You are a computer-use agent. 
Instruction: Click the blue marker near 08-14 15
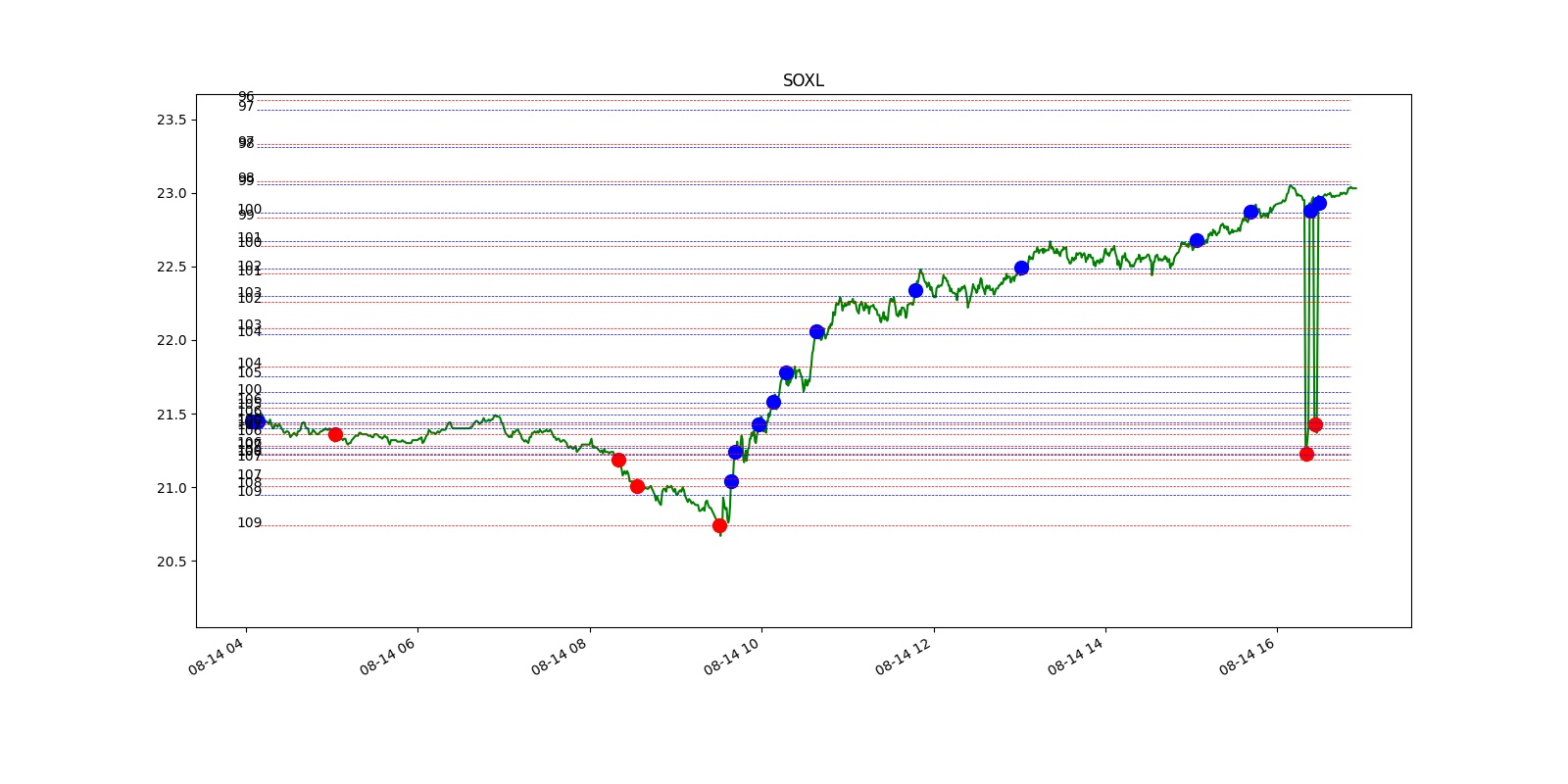coord(1197,240)
